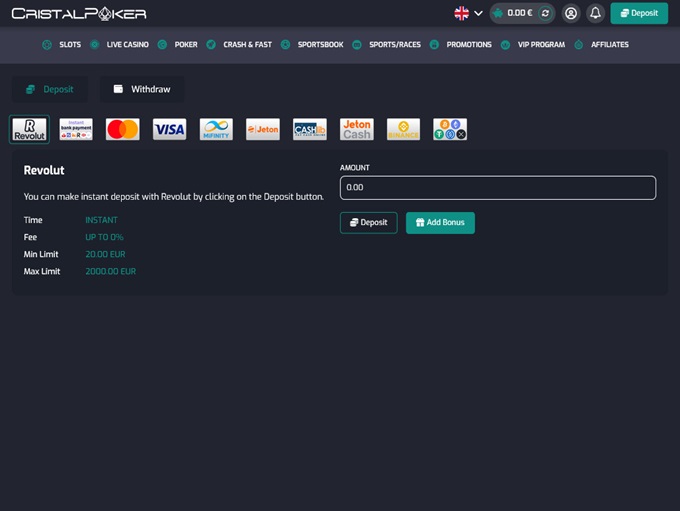Choose instant bank payment method

tap(76, 129)
